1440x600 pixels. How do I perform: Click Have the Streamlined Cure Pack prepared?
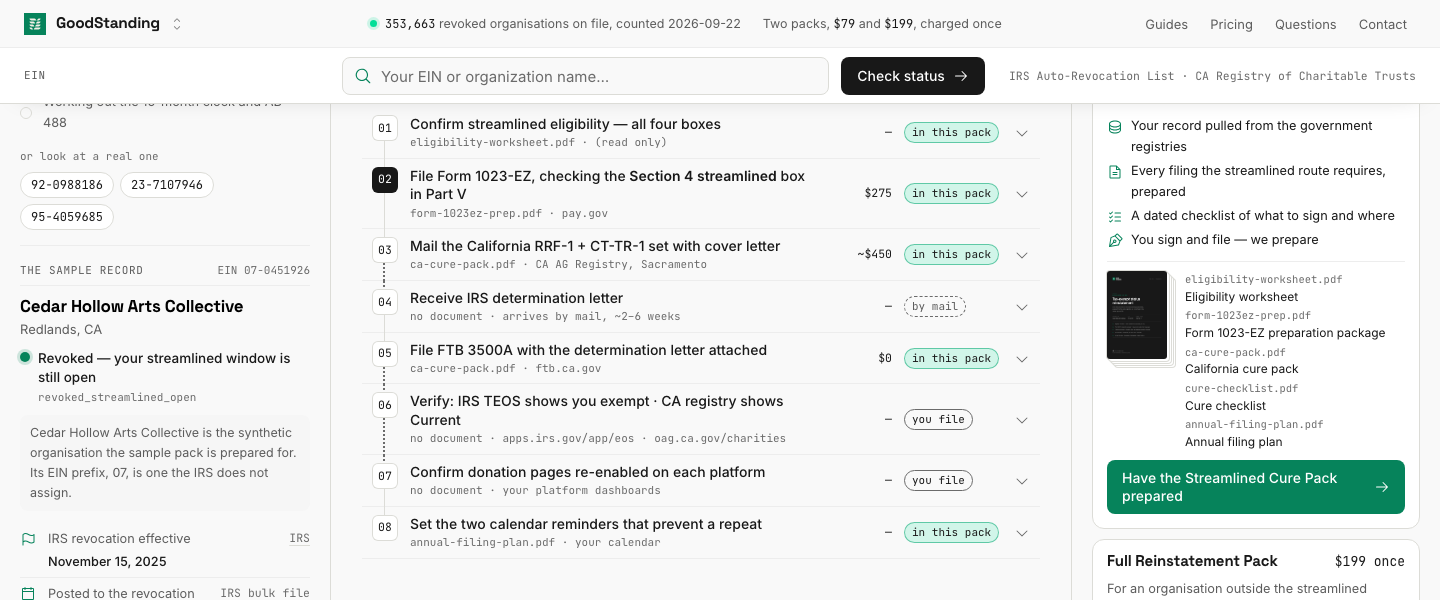tap(1256, 487)
